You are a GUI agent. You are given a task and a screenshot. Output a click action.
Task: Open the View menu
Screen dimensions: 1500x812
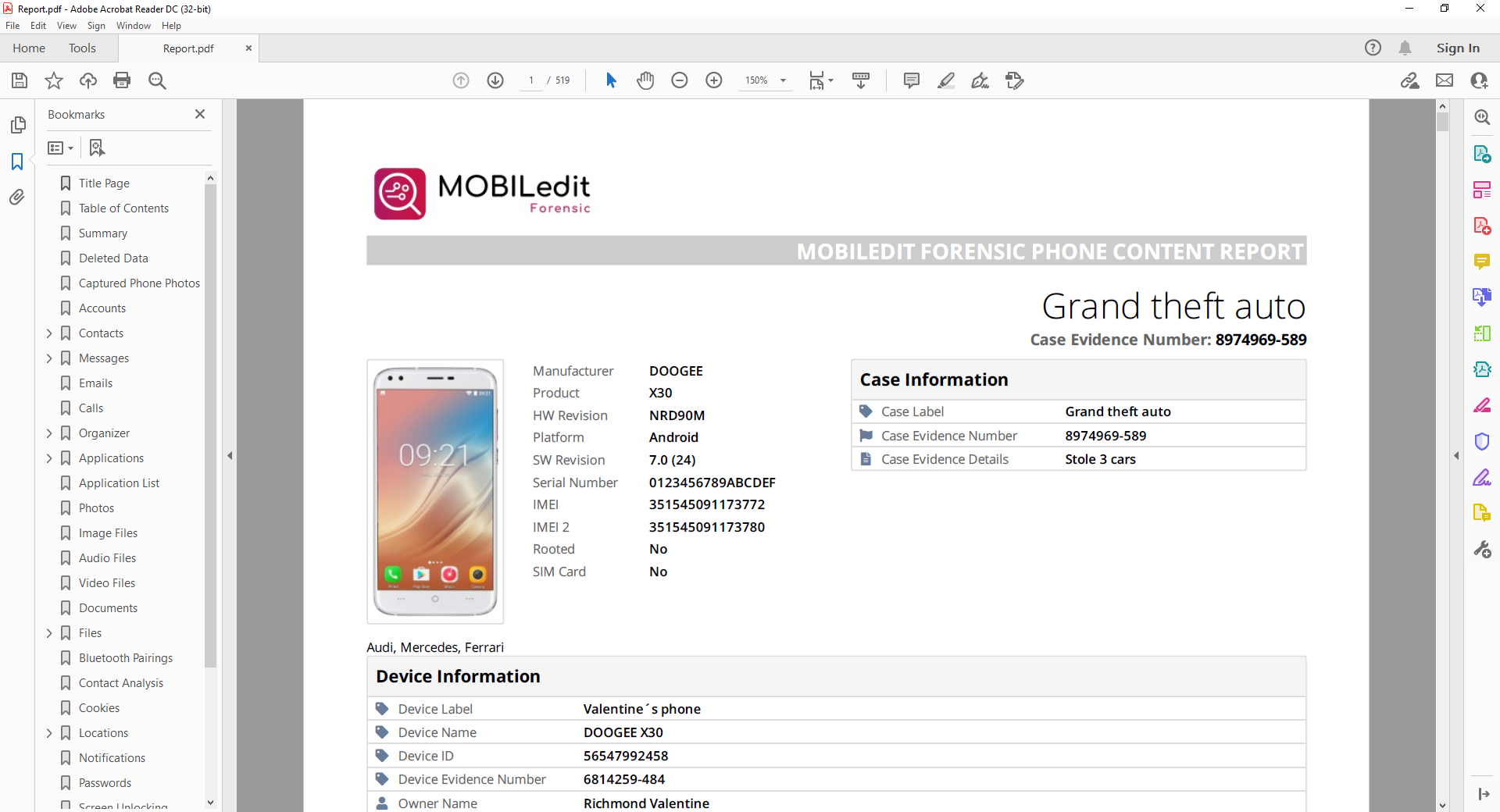pos(66,26)
